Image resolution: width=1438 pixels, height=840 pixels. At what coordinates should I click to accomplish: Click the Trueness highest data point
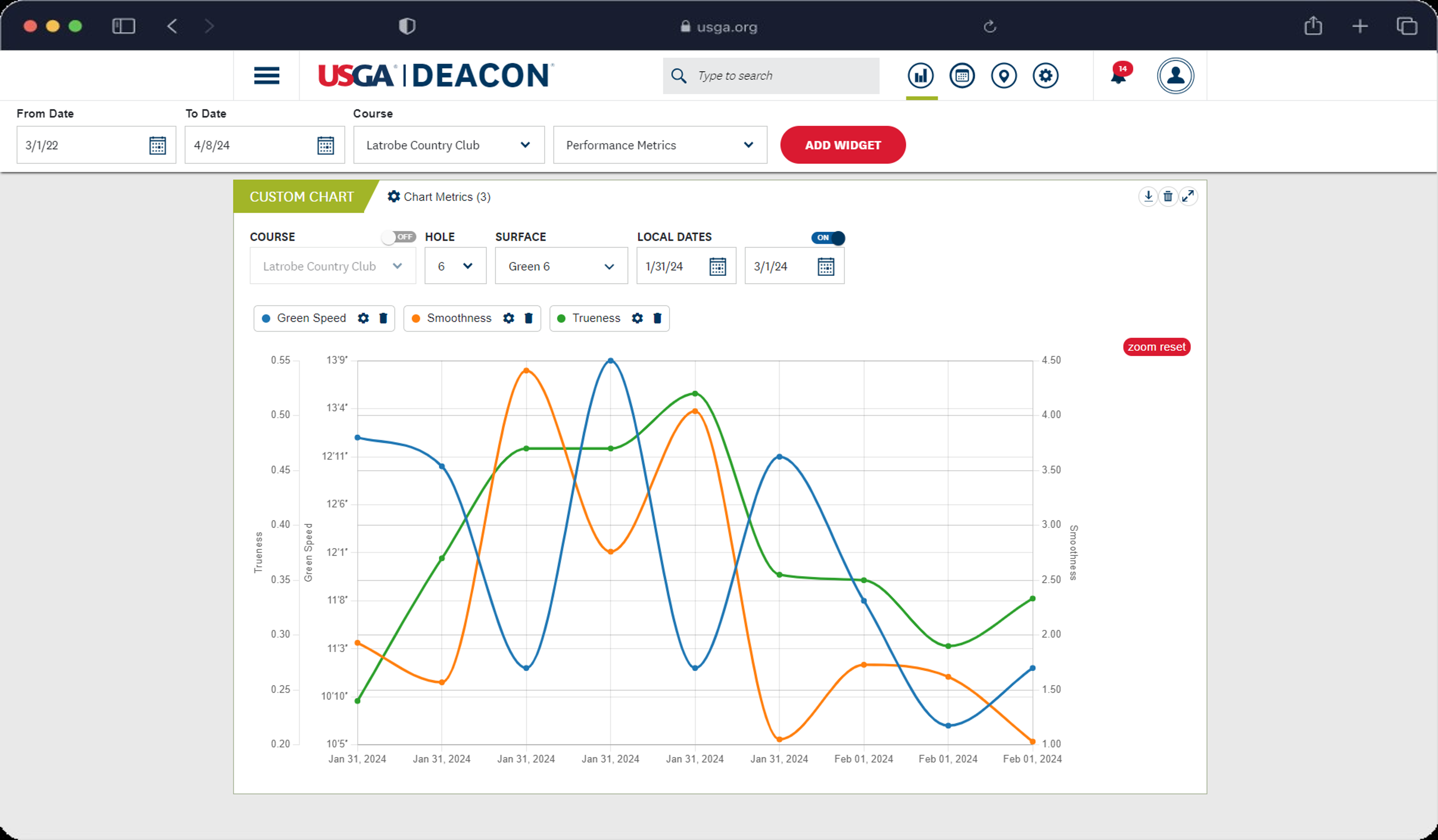pos(695,394)
